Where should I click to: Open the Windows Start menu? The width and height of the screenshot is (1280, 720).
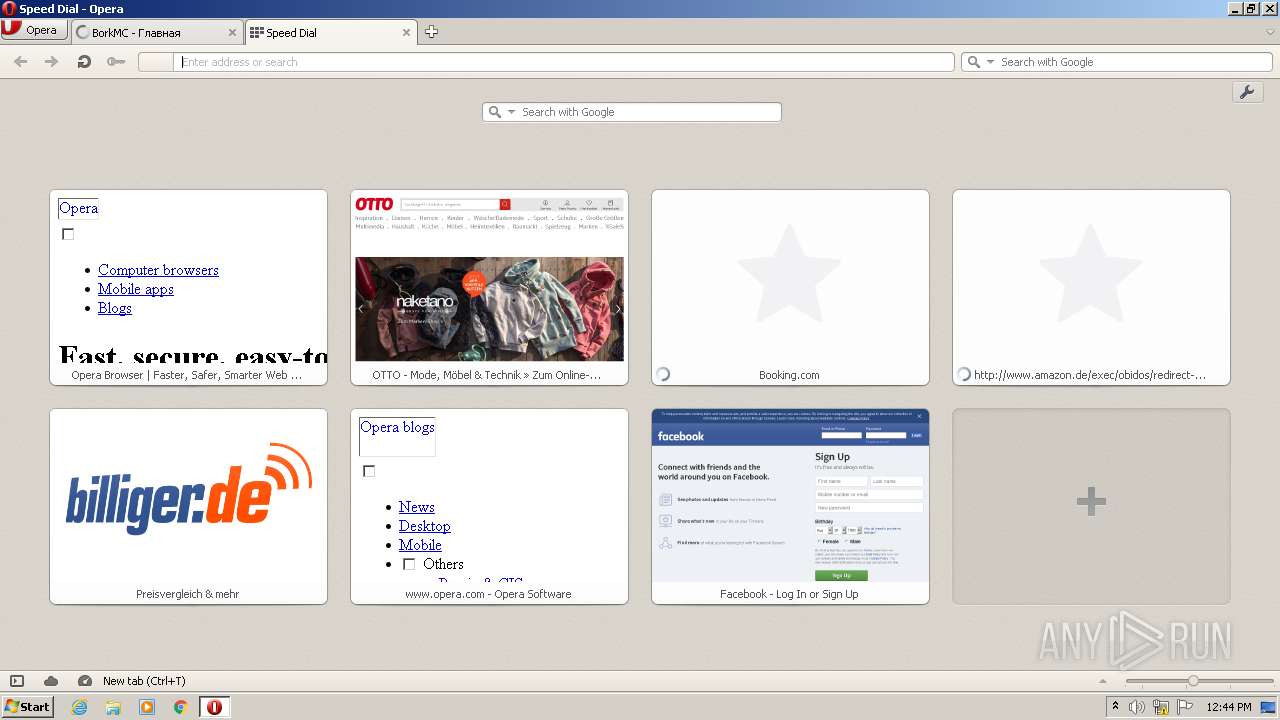(x=27, y=707)
